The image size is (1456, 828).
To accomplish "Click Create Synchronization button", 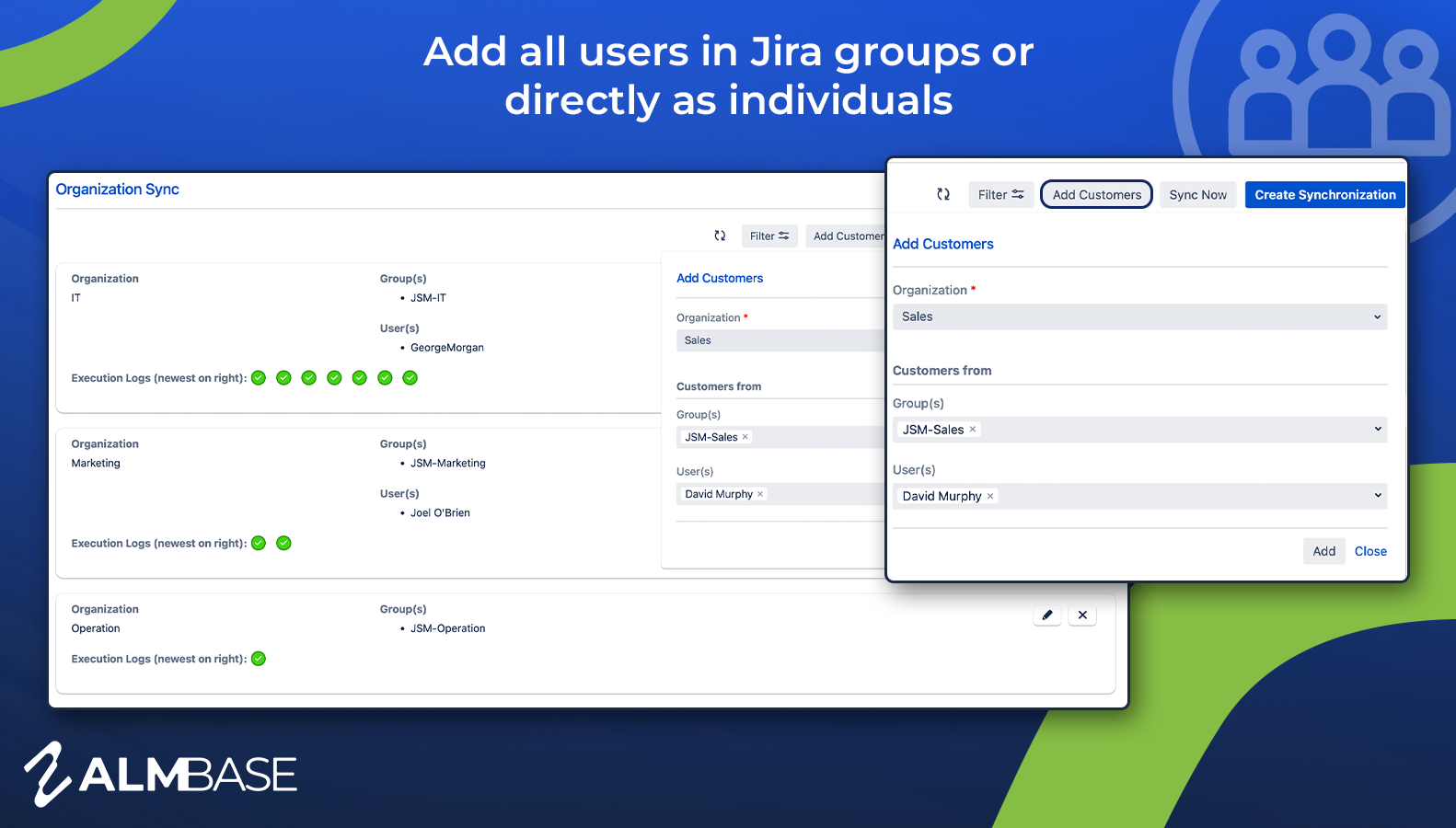I will coord(1324,194).
